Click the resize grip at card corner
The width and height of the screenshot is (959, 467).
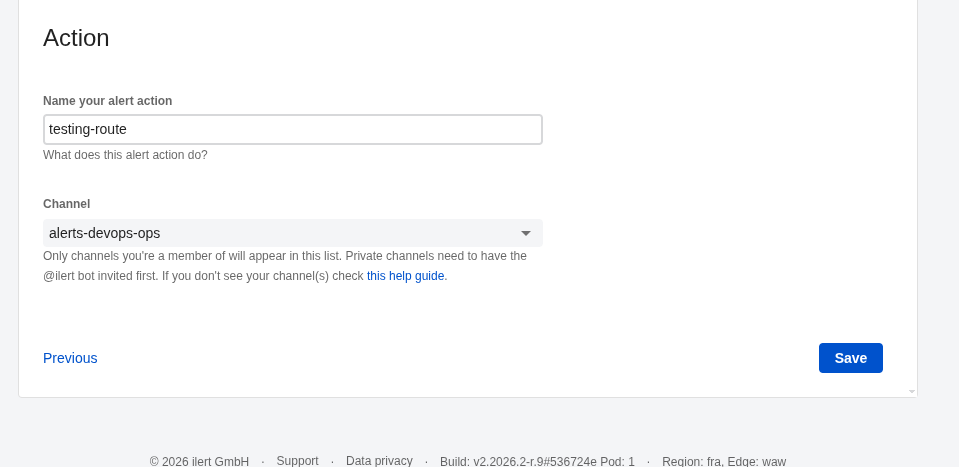point(911,391)
